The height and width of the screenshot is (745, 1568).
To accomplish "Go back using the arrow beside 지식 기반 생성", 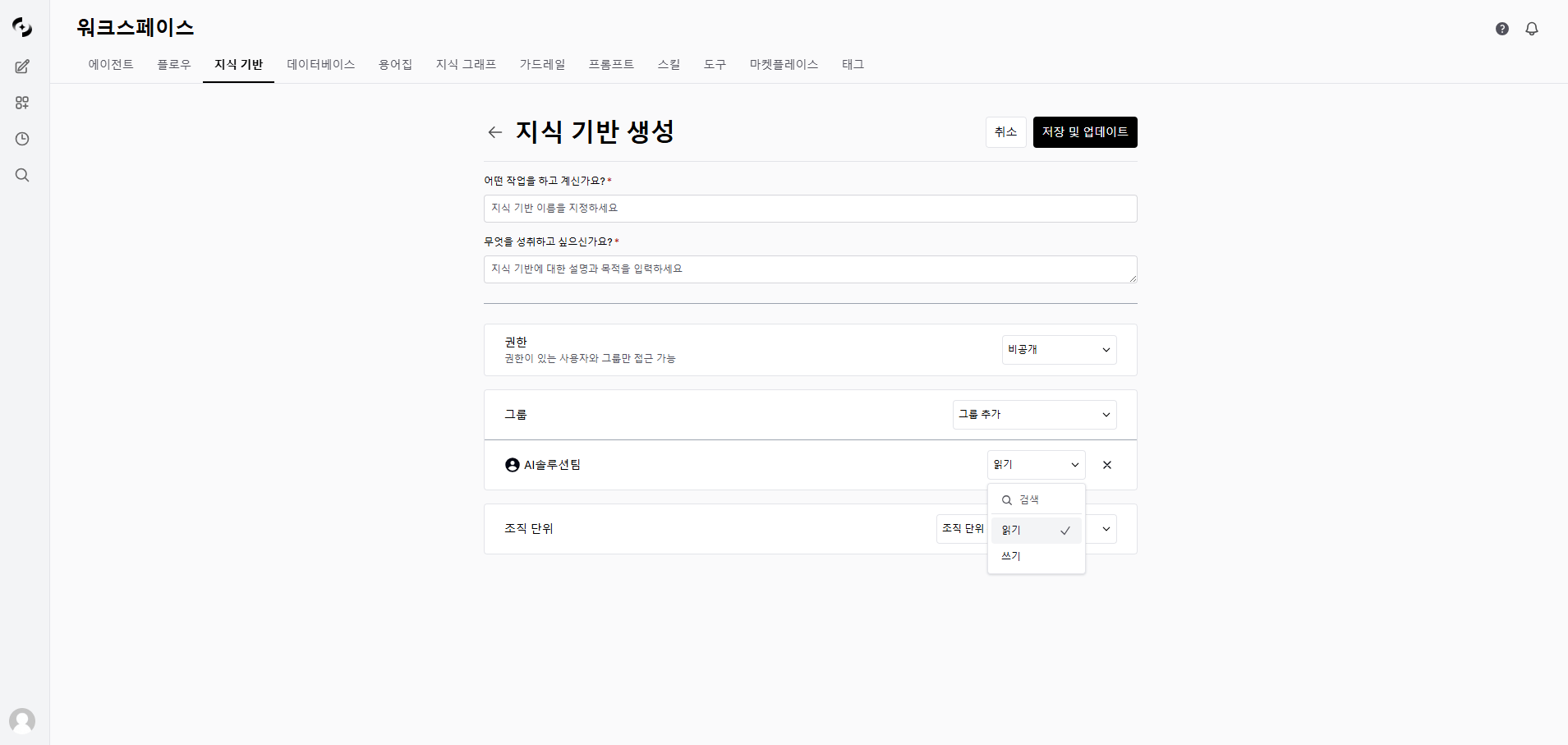I will [x=494, y=132].
